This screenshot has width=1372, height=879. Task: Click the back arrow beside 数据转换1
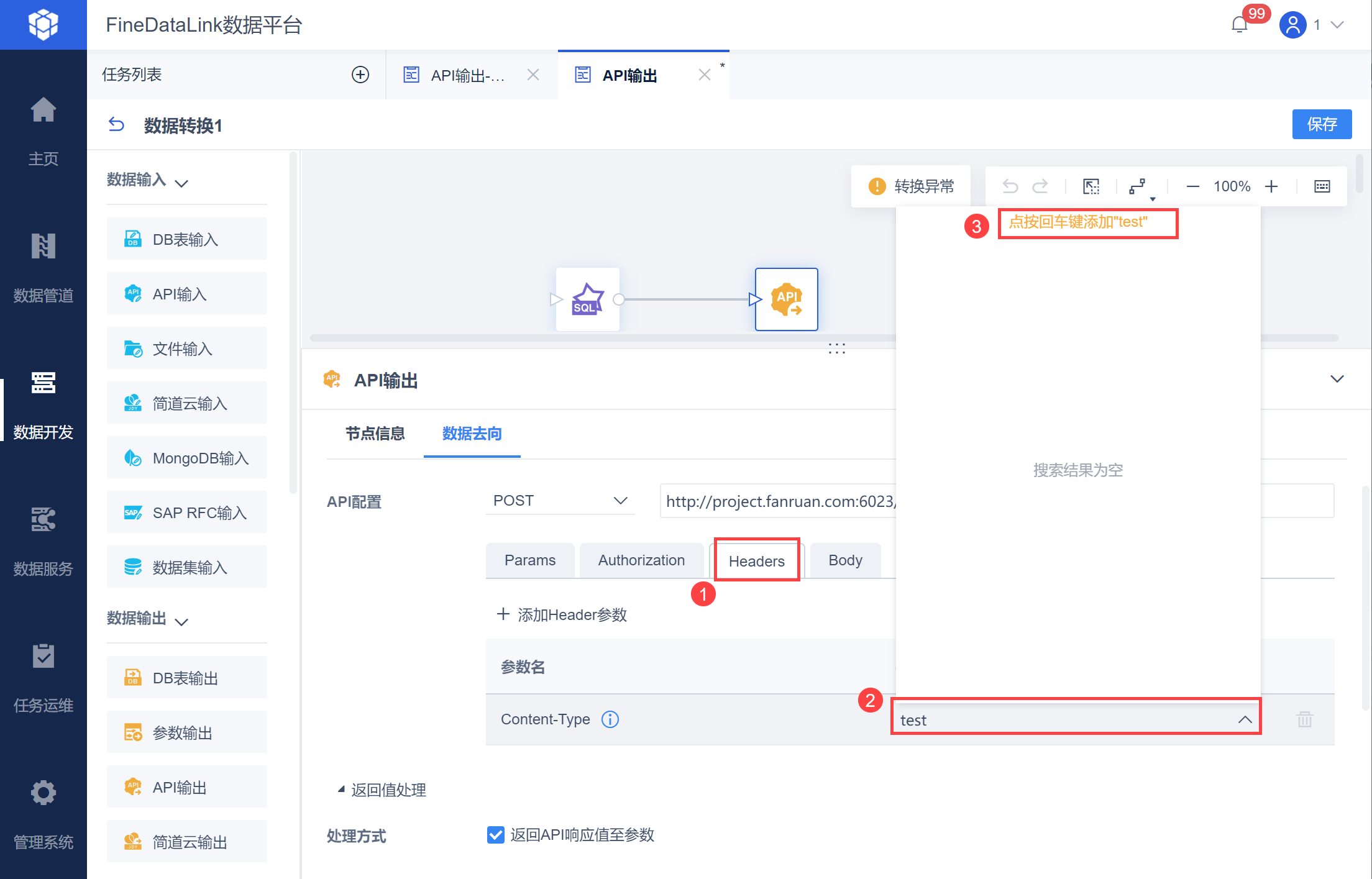pyautogui.click(x=116, y=125)
